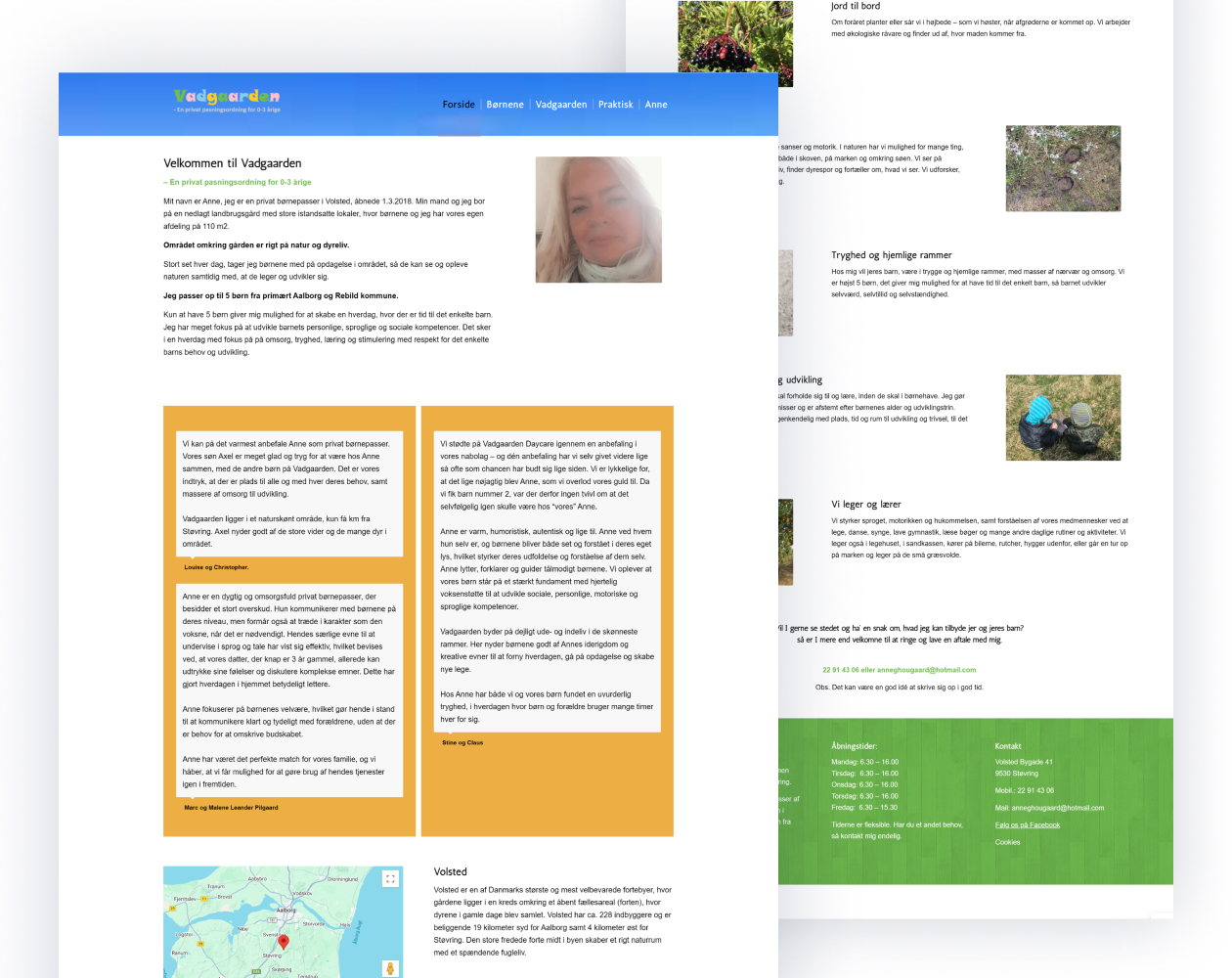Open the photo of two children outdoors
Screen dimensions: 1232x978
(1063, 418)
